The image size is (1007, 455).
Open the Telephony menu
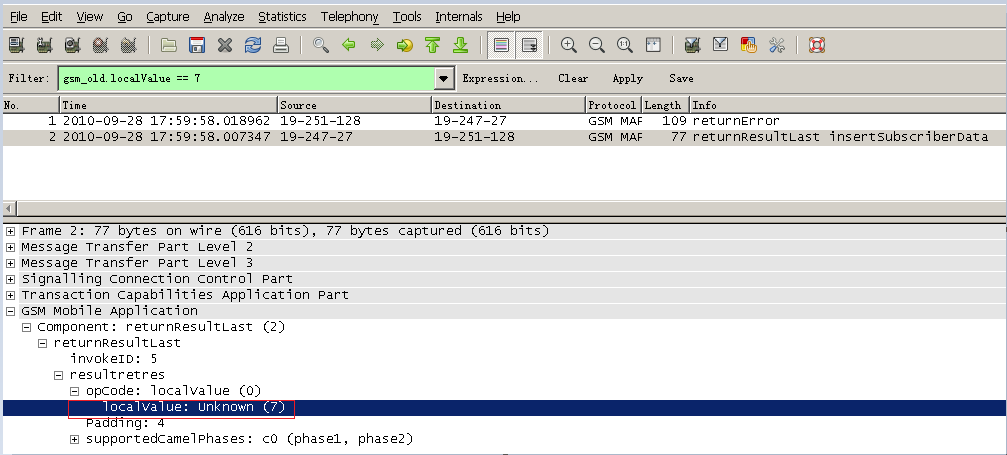coord(349,17)
